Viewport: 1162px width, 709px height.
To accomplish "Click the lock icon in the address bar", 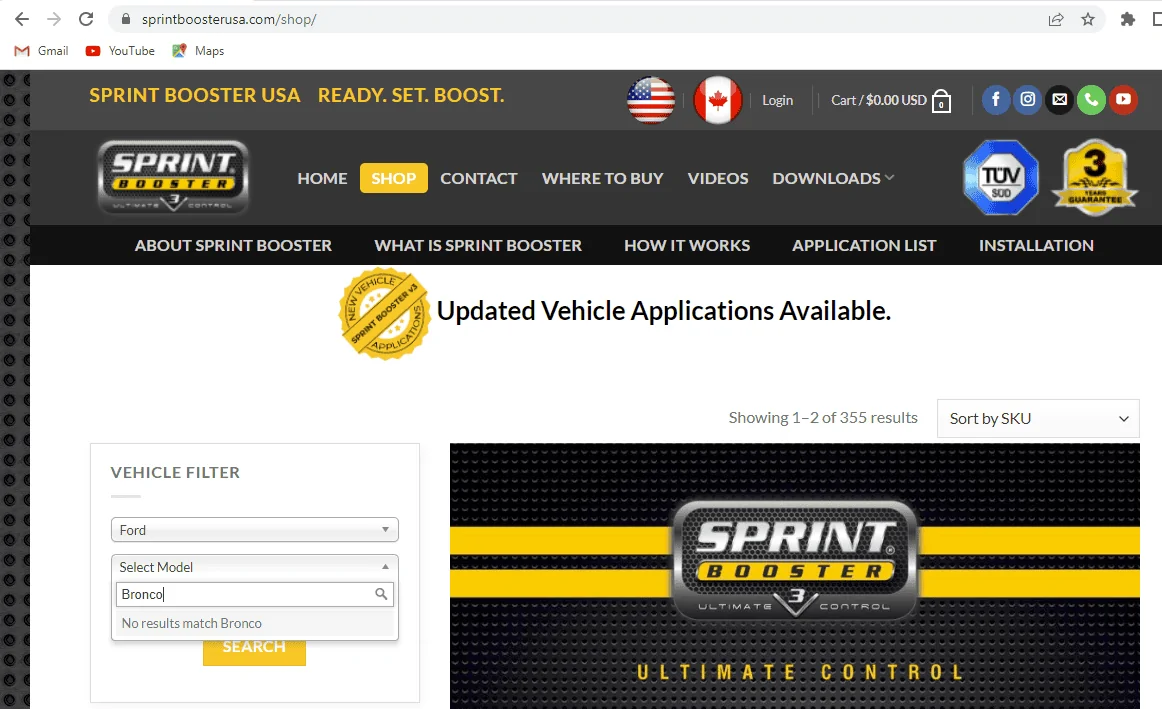I will tap(126, 19).
